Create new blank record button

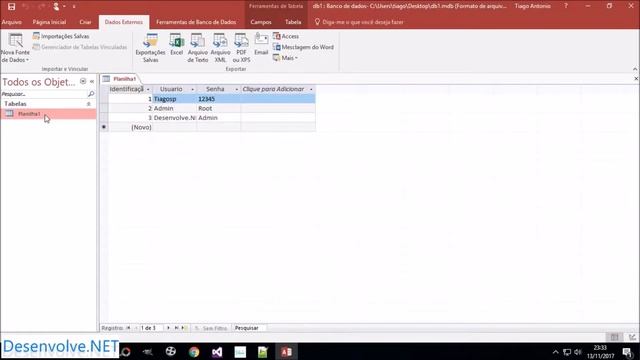click(184, 328)
